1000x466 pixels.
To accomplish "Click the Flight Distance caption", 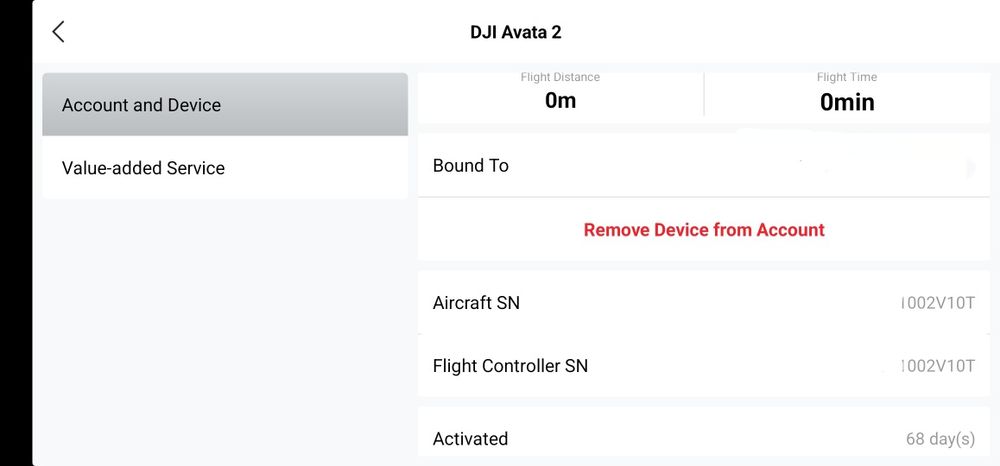I will 560,77.
